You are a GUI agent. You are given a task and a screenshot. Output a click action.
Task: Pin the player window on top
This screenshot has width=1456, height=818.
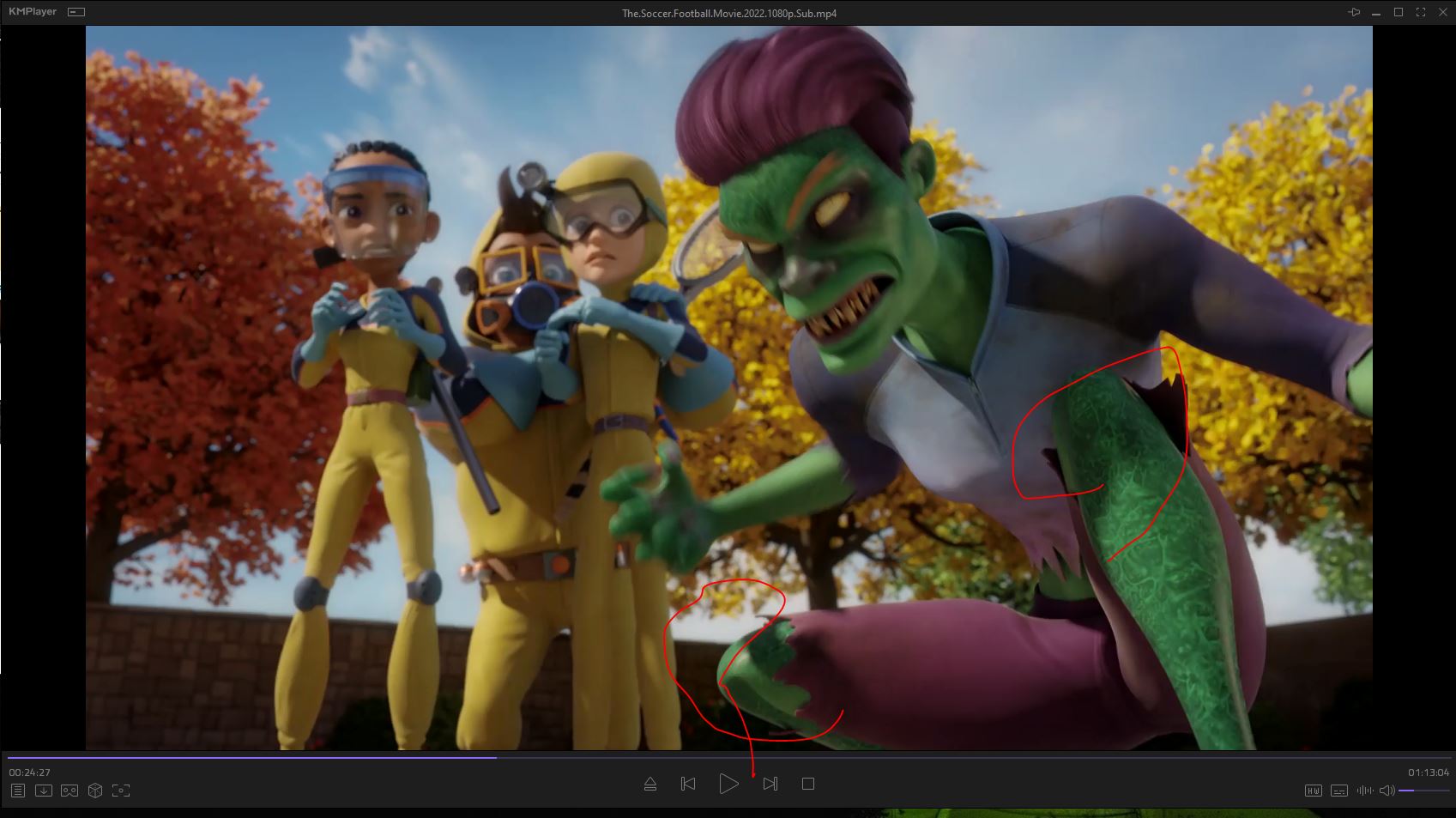(1354, 12)
